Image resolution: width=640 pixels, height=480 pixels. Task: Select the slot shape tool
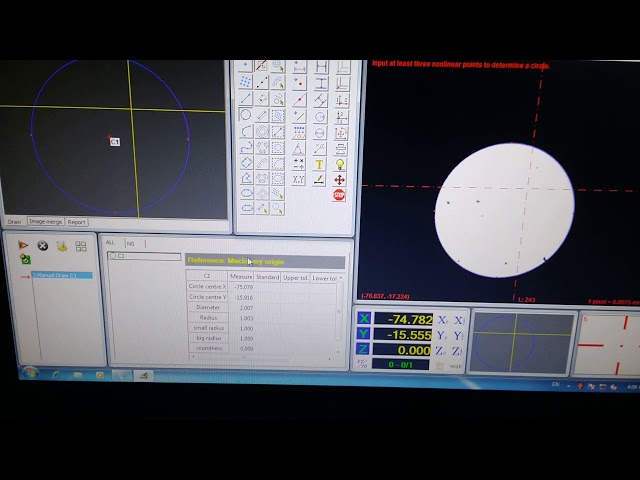(x=247, y=208)
